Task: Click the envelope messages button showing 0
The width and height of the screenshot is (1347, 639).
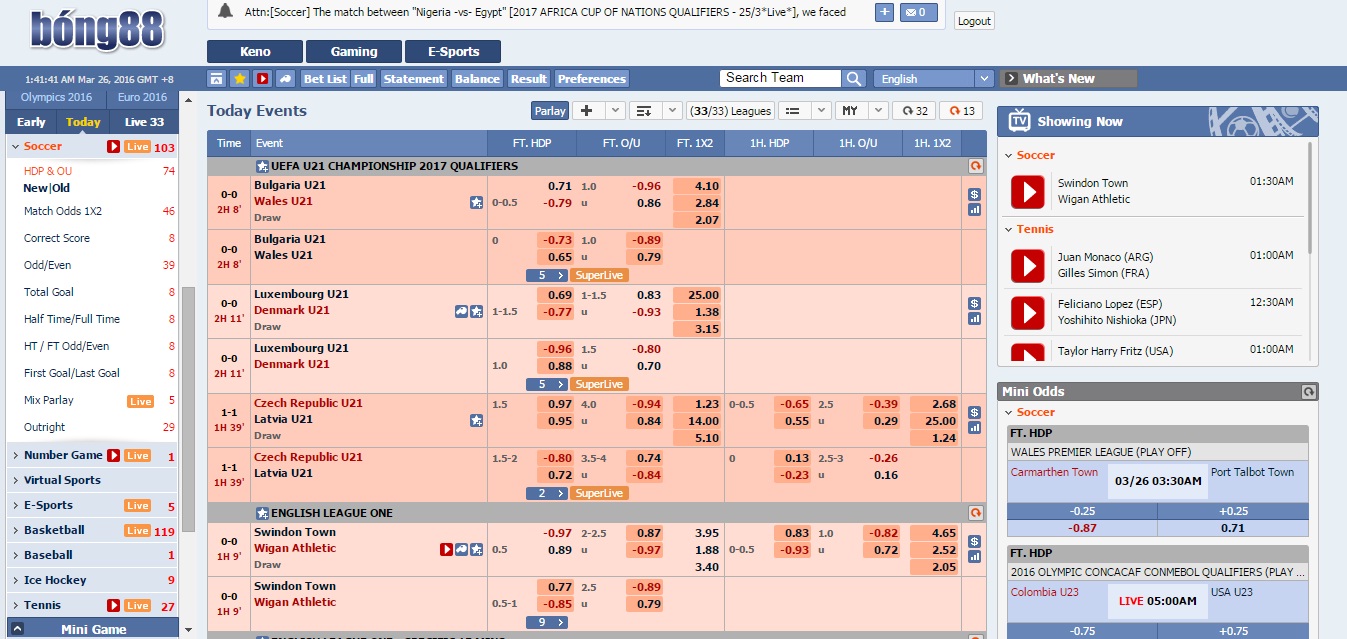Action: click(x=919, y=13)
